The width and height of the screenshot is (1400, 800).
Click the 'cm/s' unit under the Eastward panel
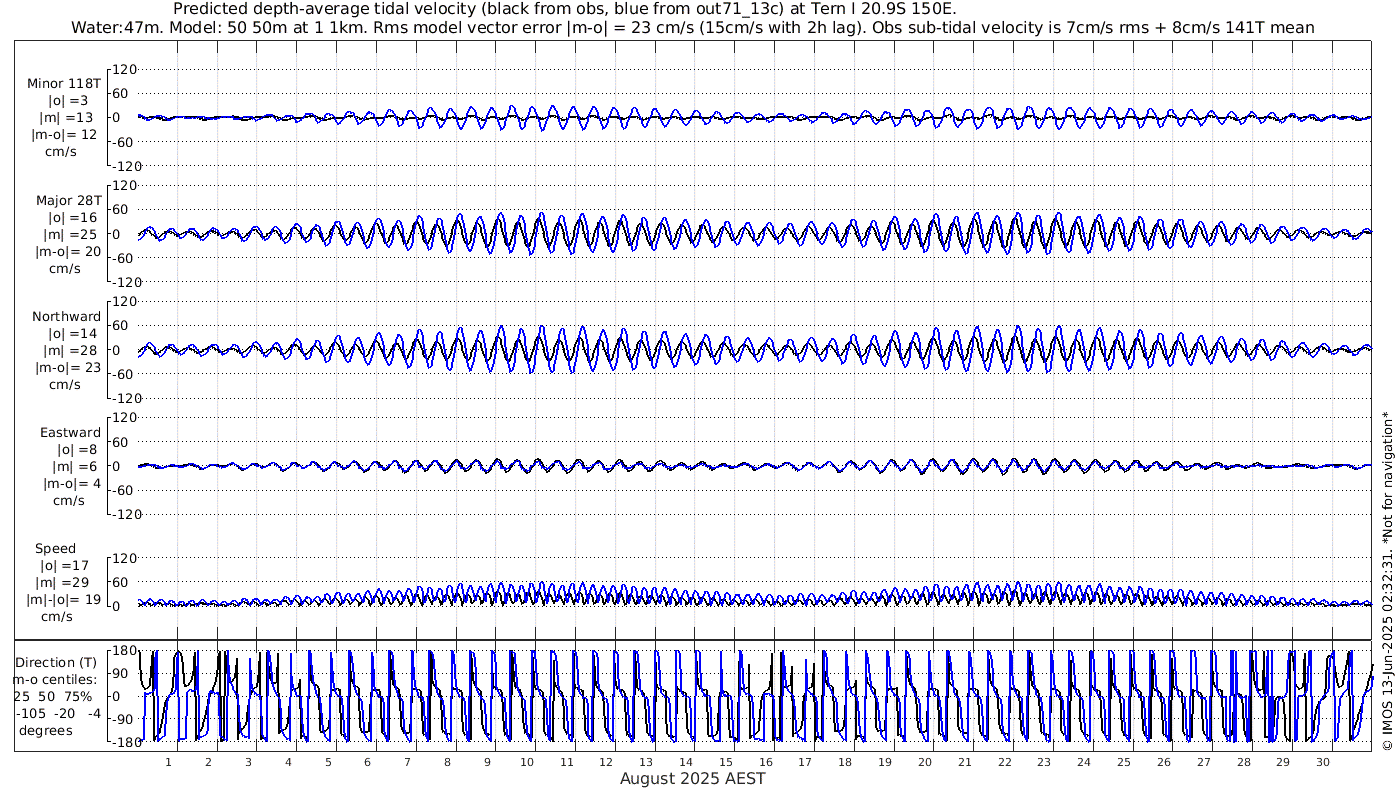(68, 500)
